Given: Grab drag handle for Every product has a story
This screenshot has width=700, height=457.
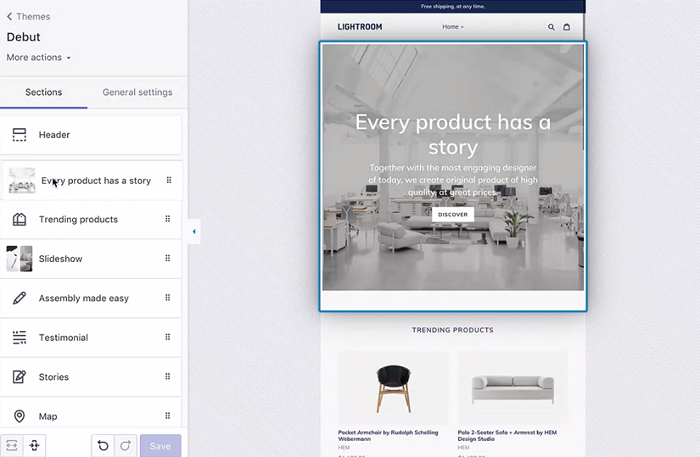Looking at the screenshot, I should pos(169,180).
